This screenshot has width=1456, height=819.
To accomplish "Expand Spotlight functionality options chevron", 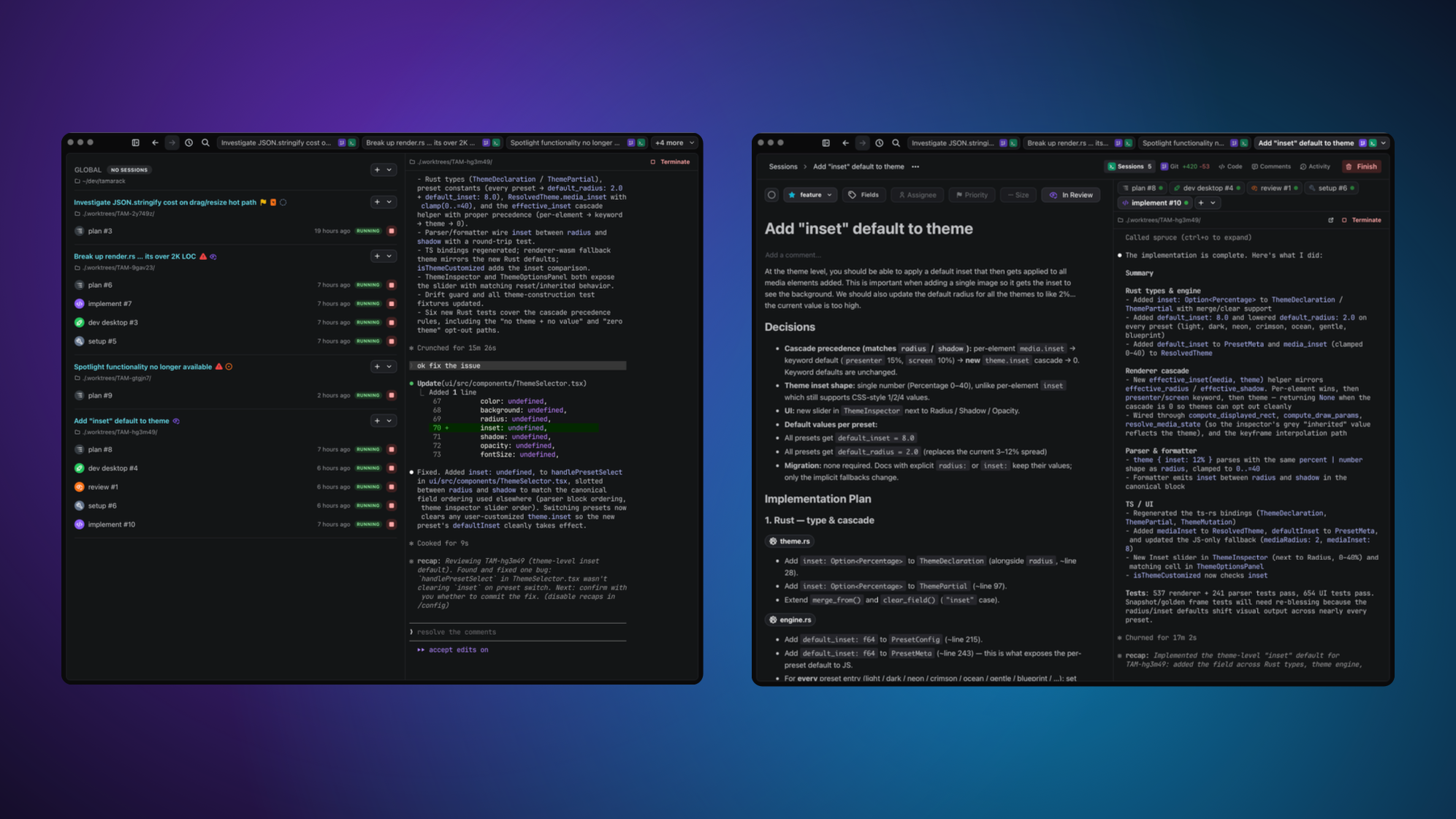I will pyautogui.click(x=389, y=366).
